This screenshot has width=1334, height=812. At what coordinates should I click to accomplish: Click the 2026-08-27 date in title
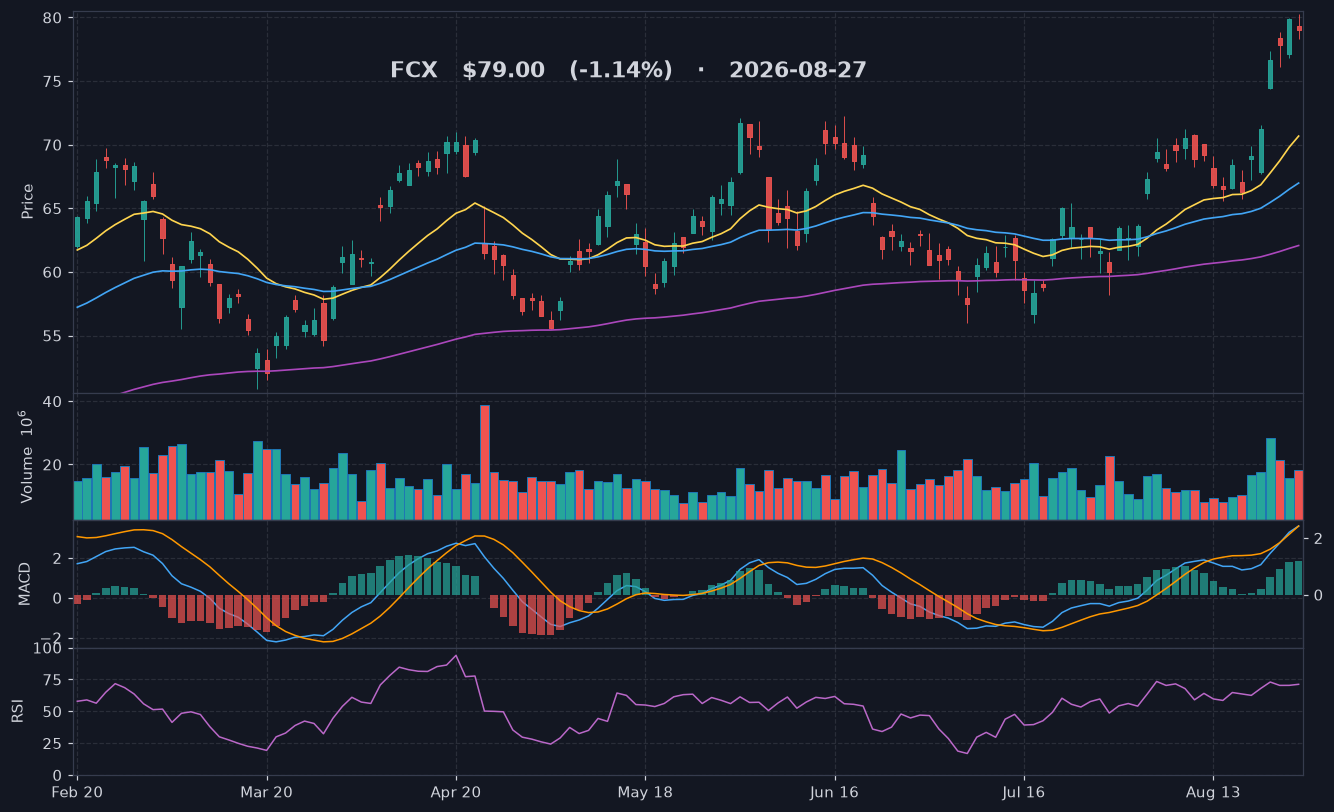click(x=798, y=71)
